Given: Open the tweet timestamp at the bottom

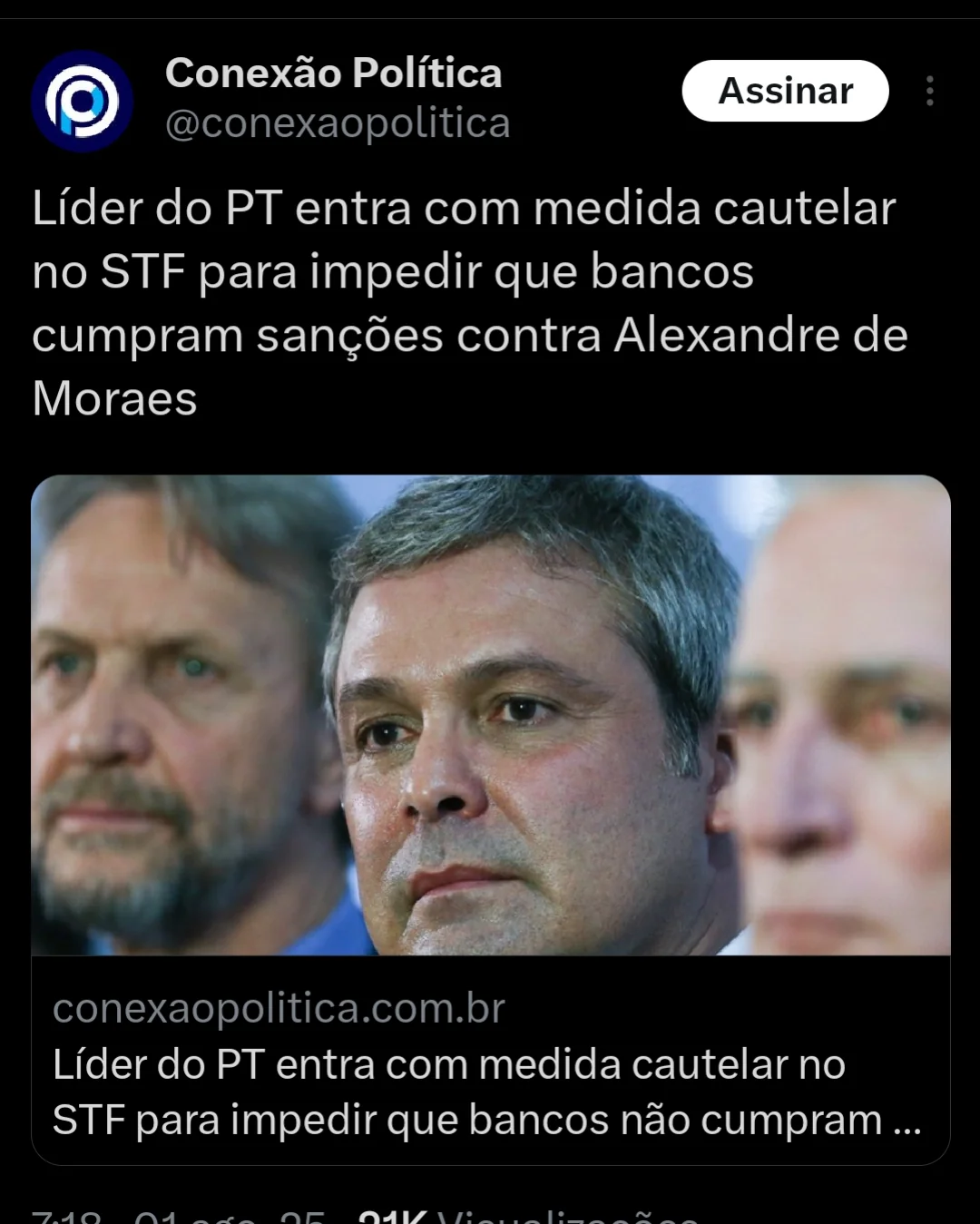Looking at the screenshot, I should tap(178, 1216).
